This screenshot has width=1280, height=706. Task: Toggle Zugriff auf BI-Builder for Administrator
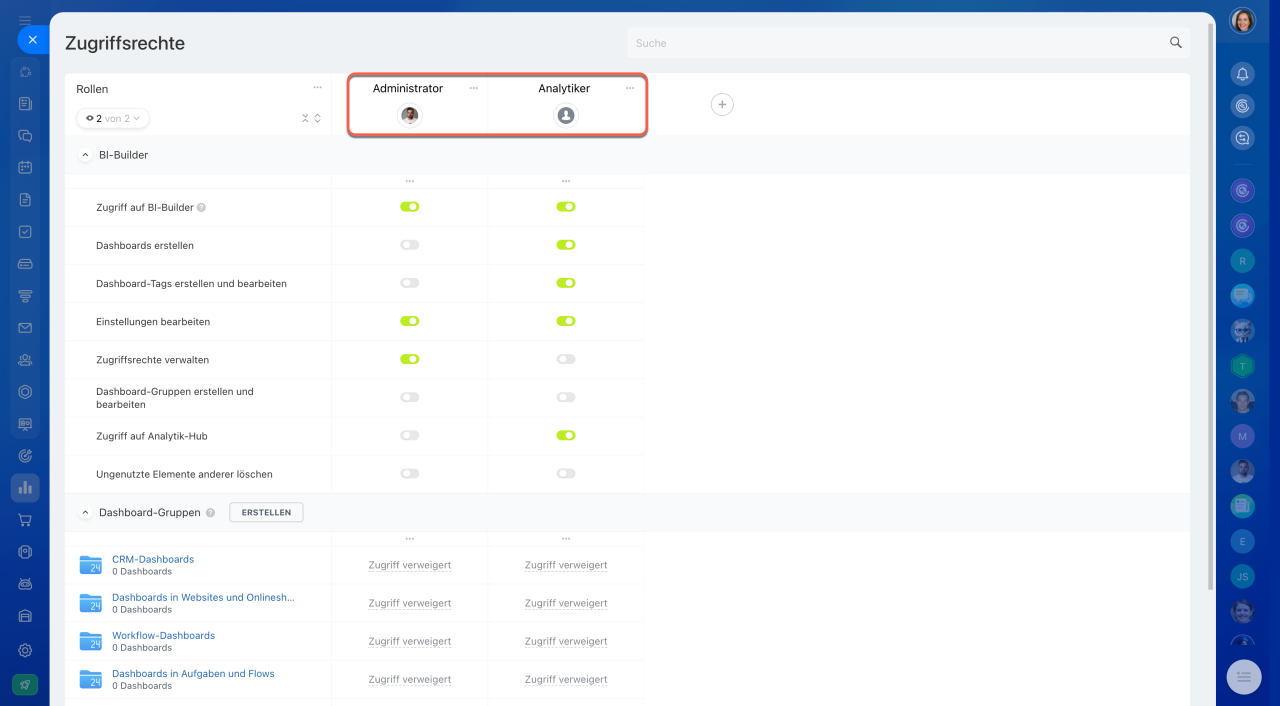[410, 207]
